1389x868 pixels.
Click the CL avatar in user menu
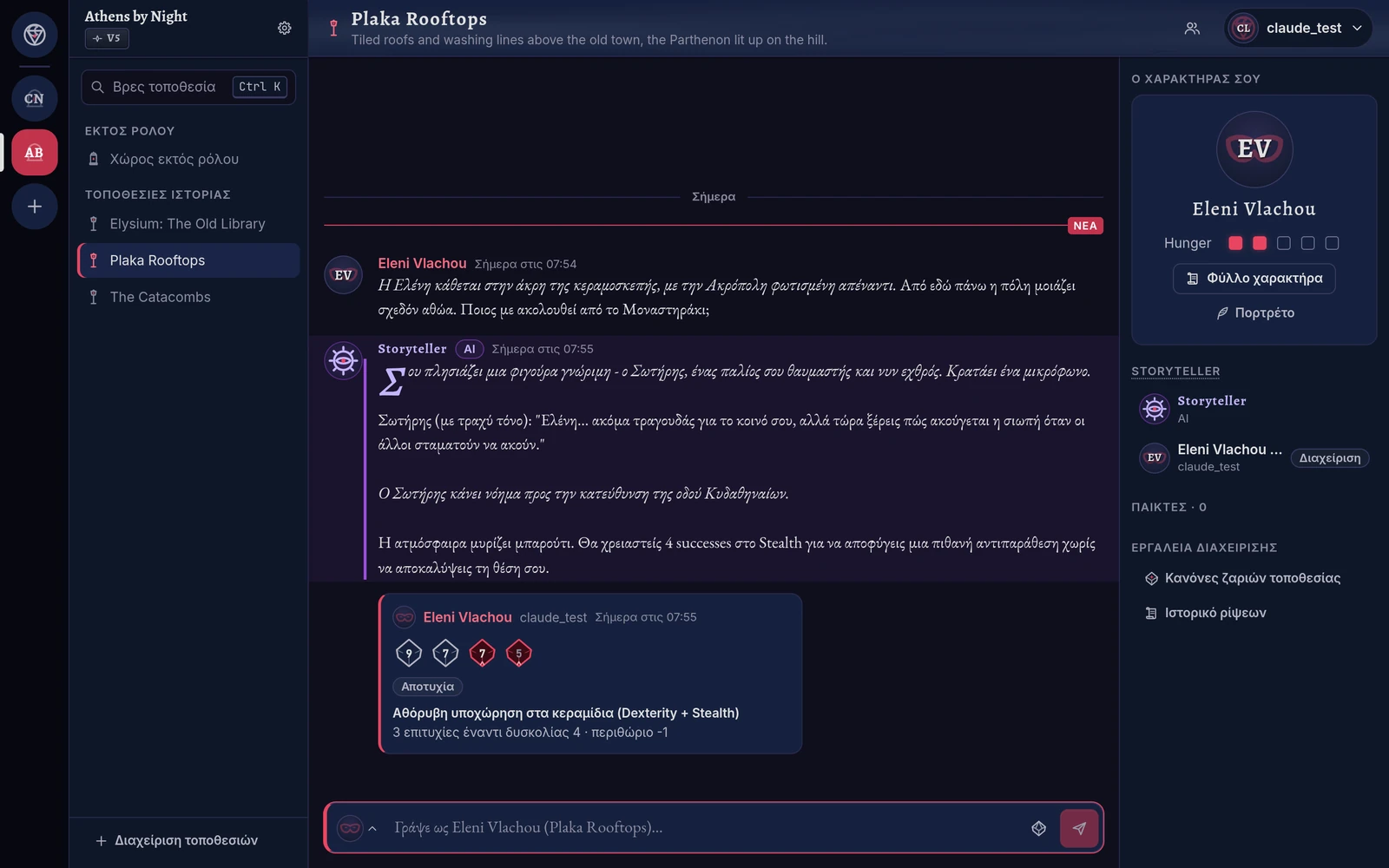click(x=1243, y=28)
